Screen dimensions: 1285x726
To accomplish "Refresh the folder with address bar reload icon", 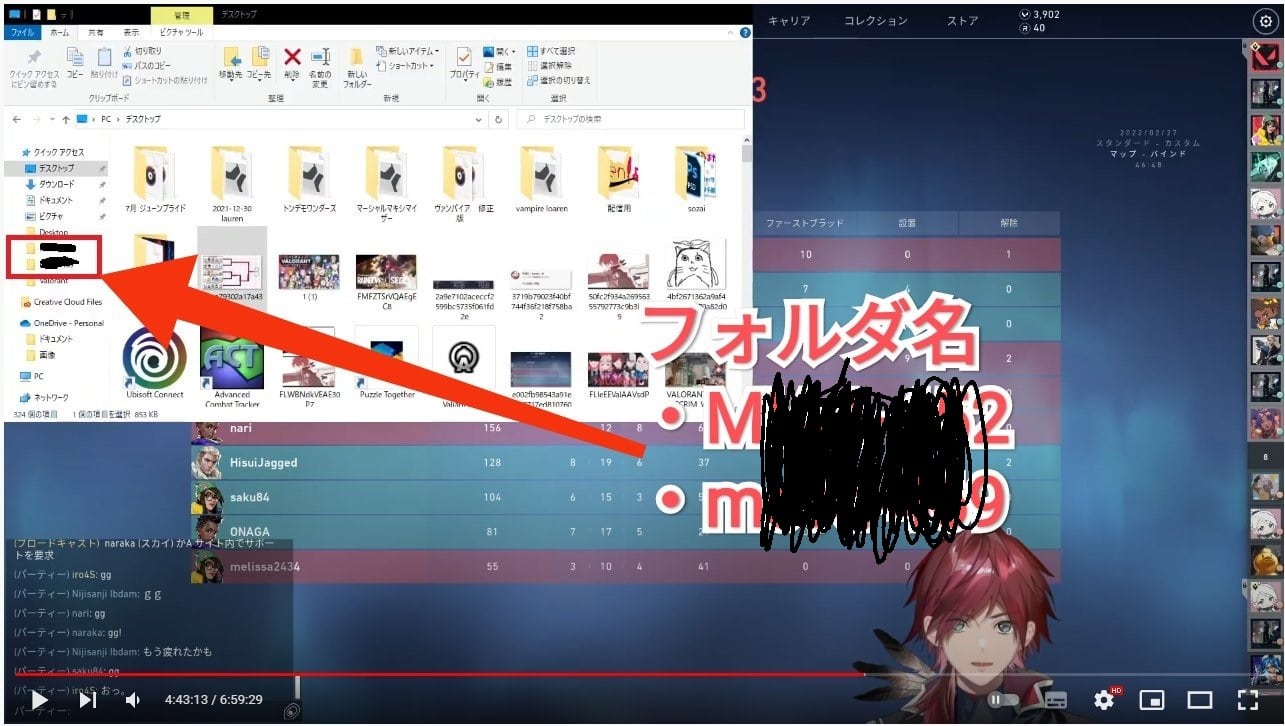I will coord(499,119).
